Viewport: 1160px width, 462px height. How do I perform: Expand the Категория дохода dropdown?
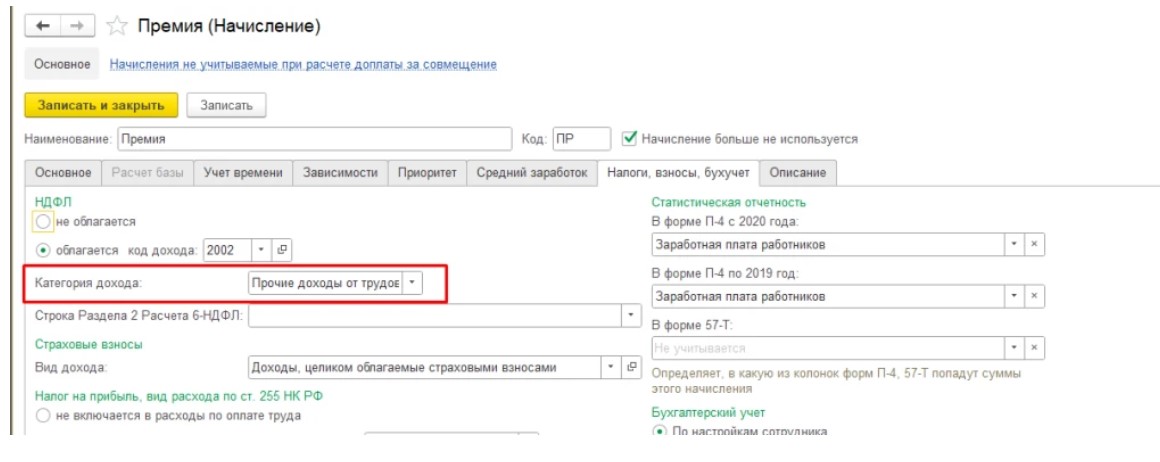pos(413,283)
